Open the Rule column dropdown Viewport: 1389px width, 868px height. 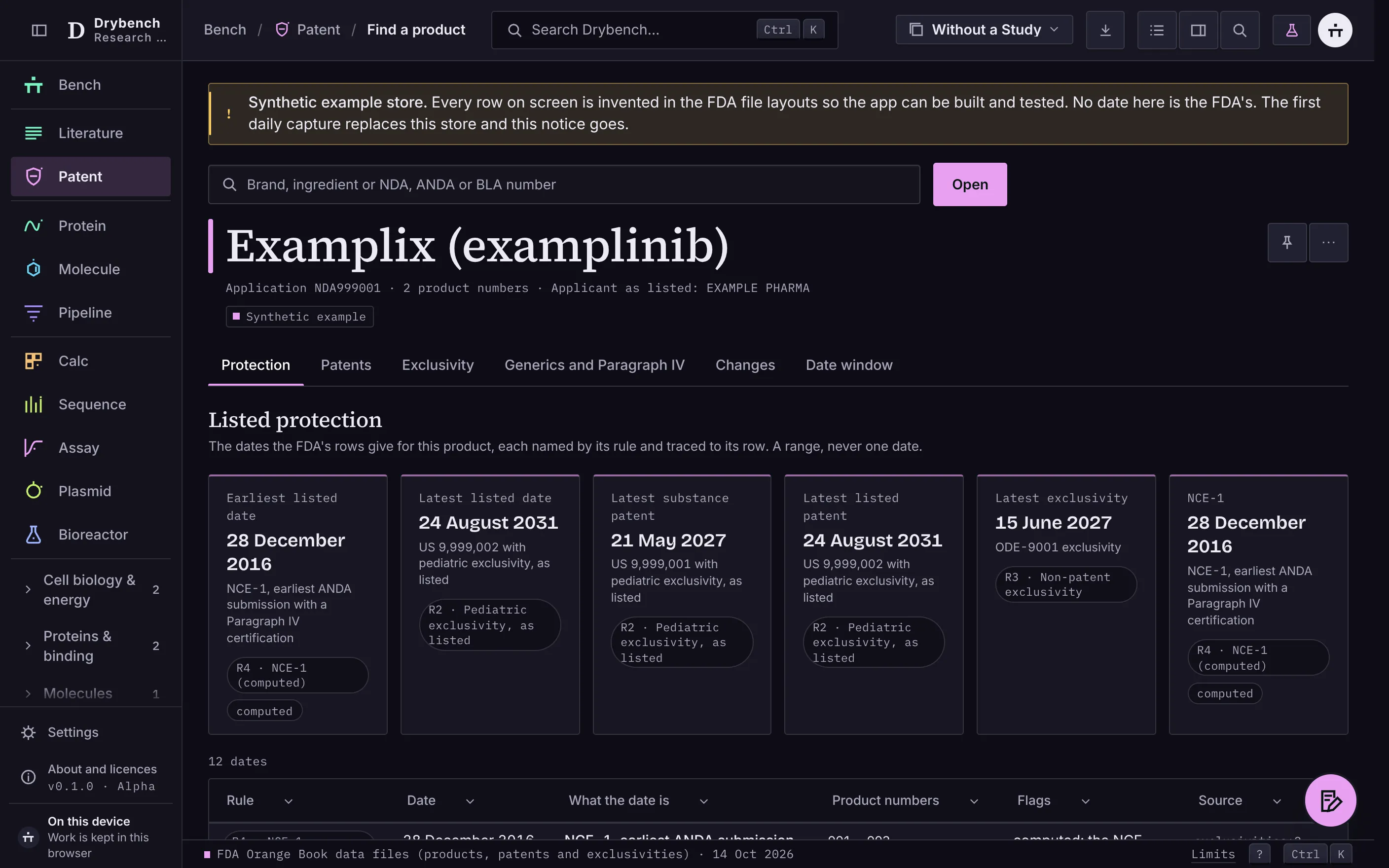click(288, 801)
